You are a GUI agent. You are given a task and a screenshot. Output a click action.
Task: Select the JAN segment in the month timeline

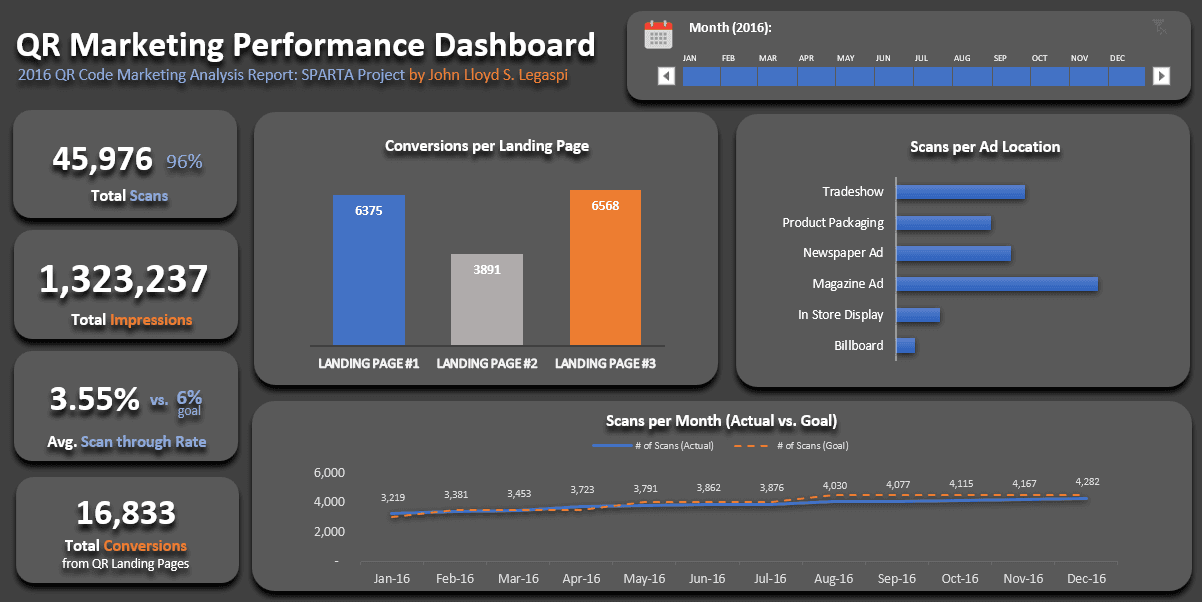[x=701, y=76]
